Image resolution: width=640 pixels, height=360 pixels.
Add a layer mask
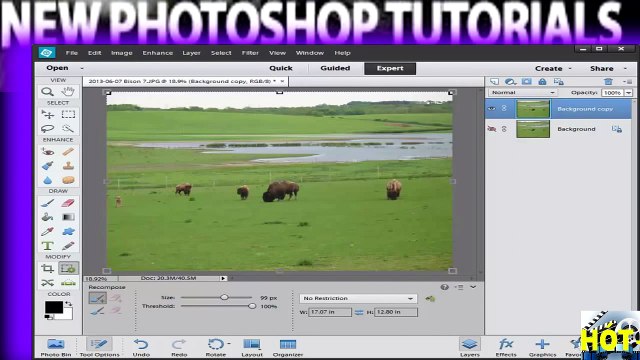point(527,82)
